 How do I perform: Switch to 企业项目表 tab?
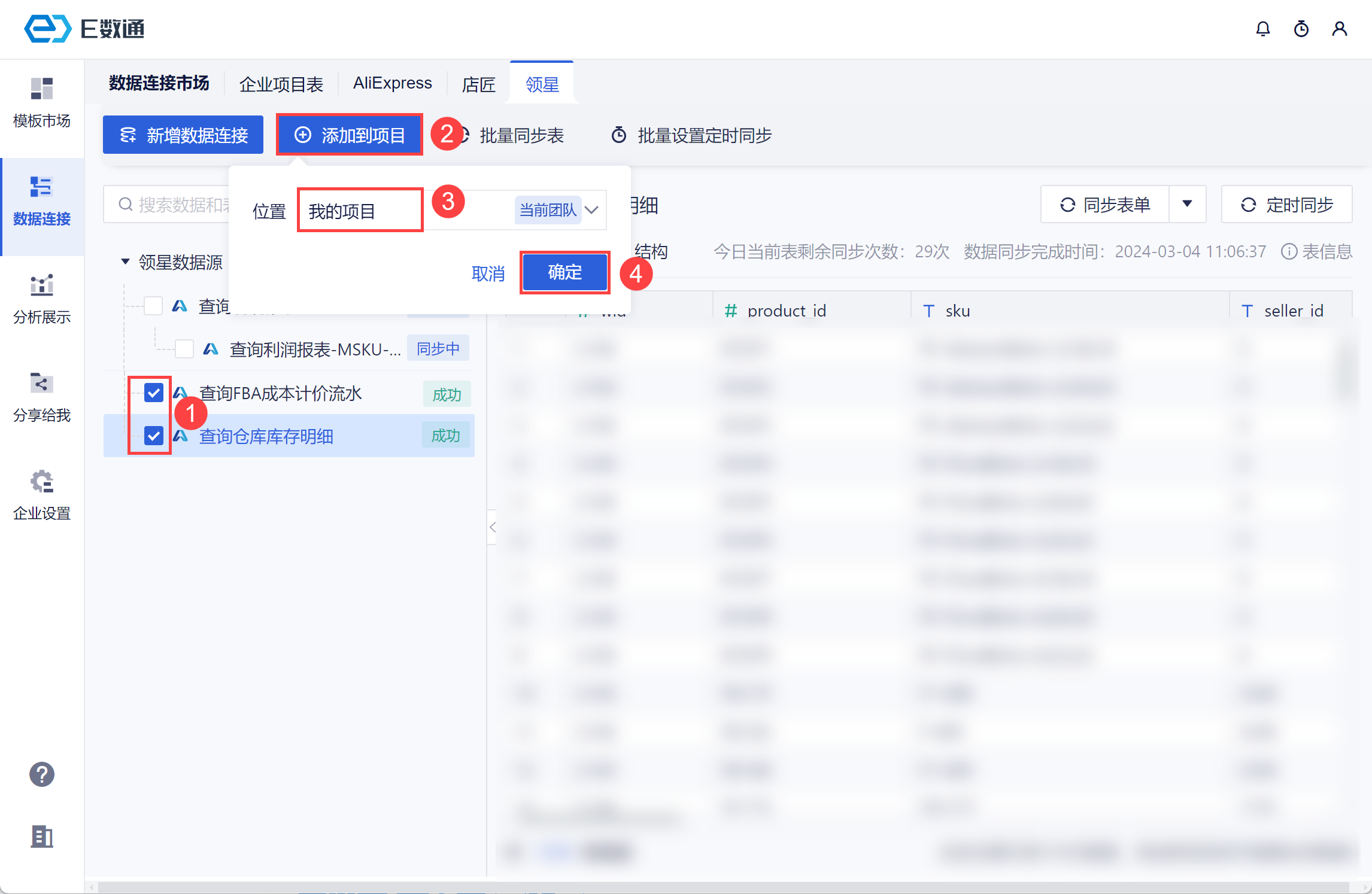pyautogui.click(x=281, y=84)
